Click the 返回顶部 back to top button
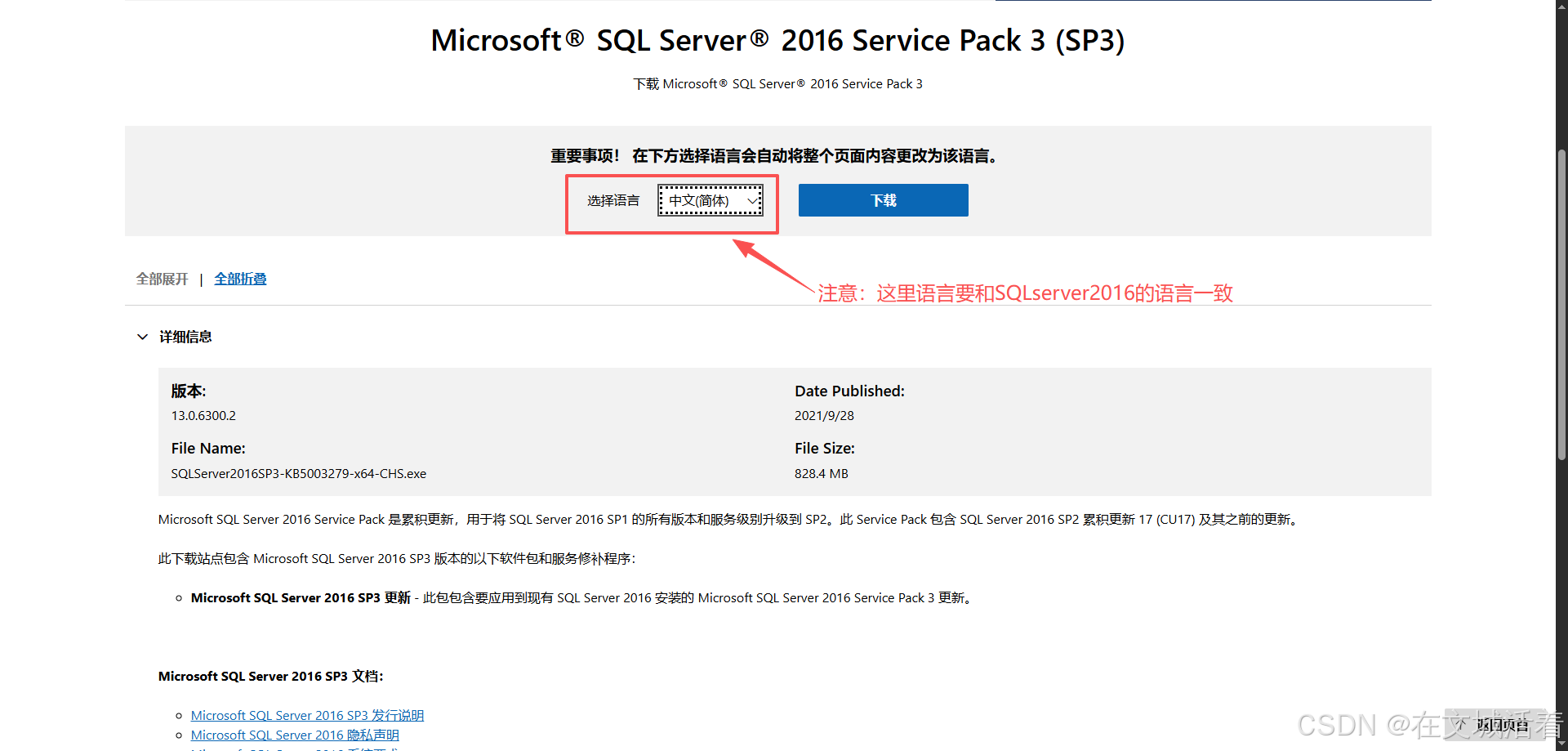The image size is (1568, 751). coord(1495,724)
